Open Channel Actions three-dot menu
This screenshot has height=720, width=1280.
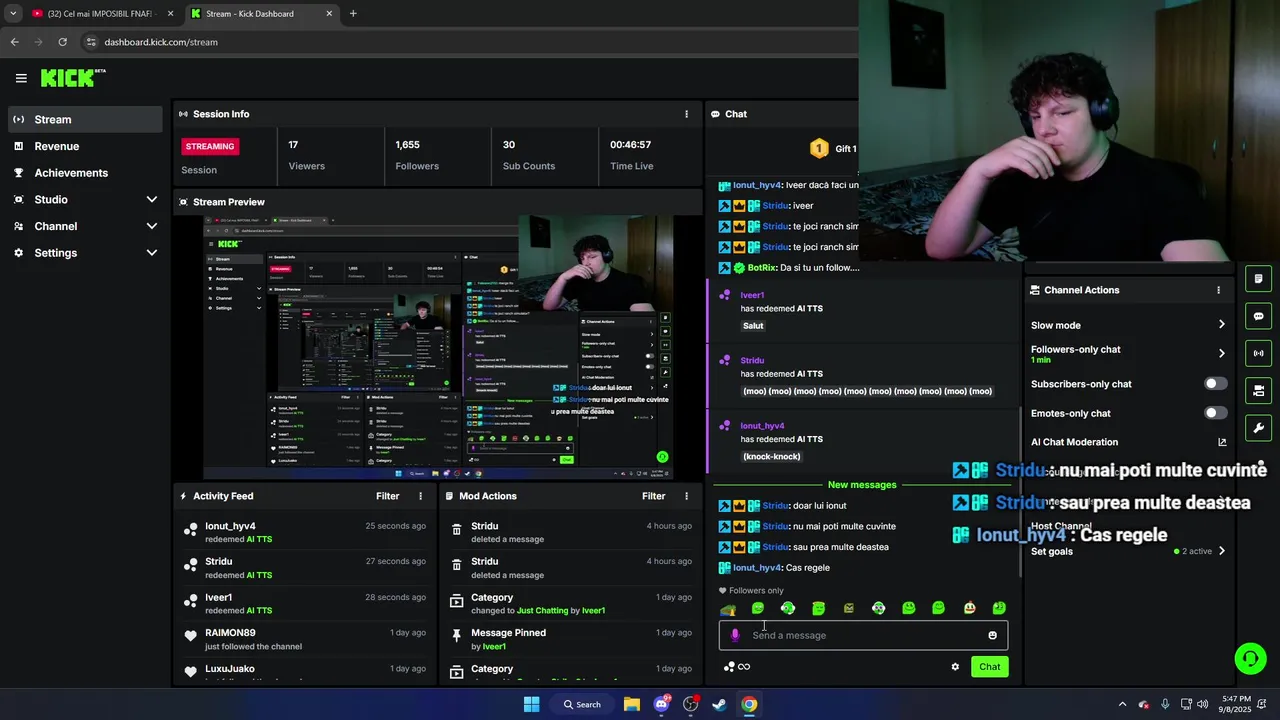[x=1218, y=290]
